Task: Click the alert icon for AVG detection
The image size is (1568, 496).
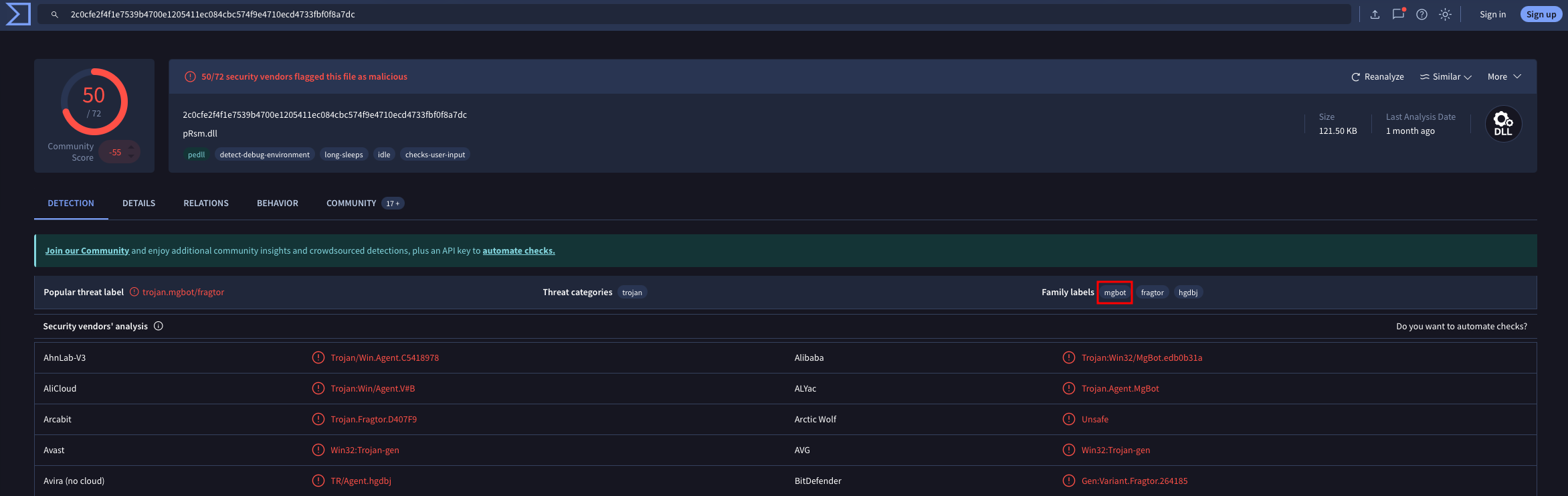Action: pos(1069,450)
